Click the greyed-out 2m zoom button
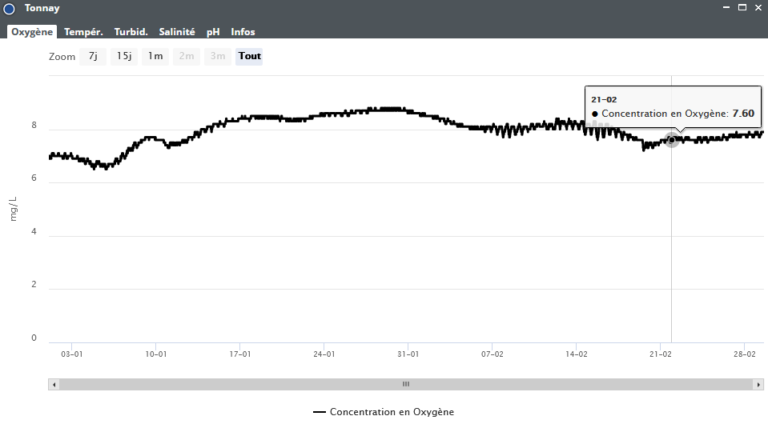768x424 pixels. (x=186, y=56)
